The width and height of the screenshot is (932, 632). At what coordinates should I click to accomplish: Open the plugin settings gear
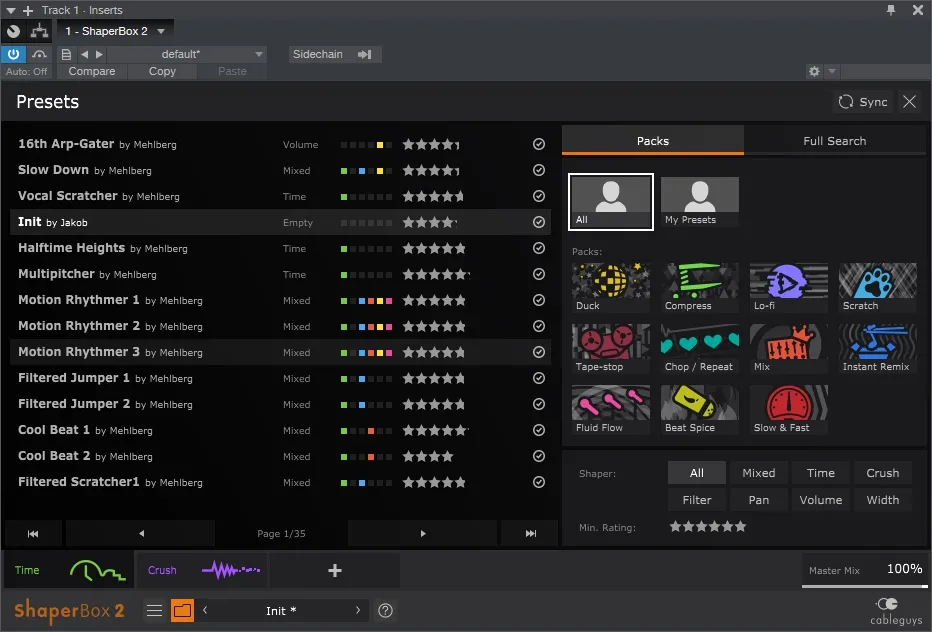[814, 71]
